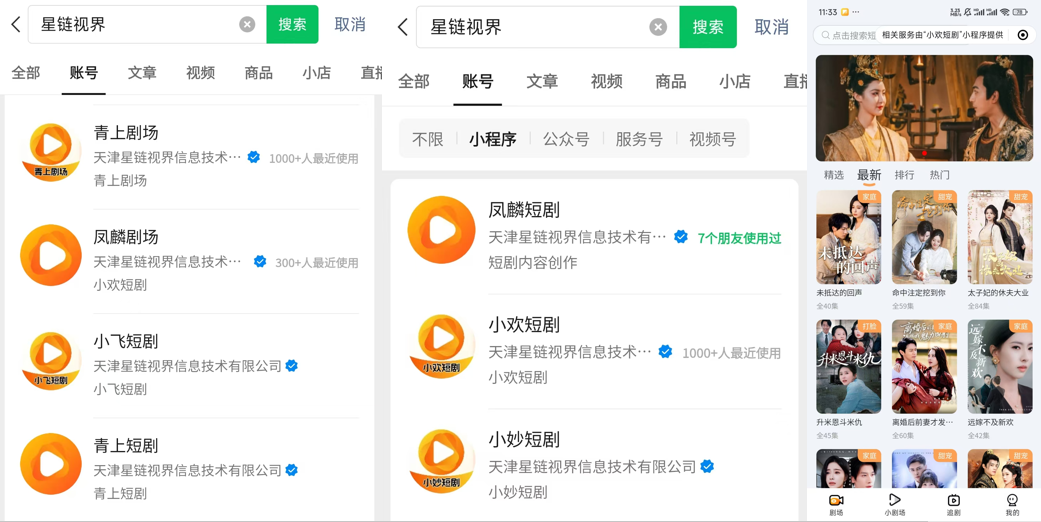Open the 未抵达的回声 drama poster

848,238
